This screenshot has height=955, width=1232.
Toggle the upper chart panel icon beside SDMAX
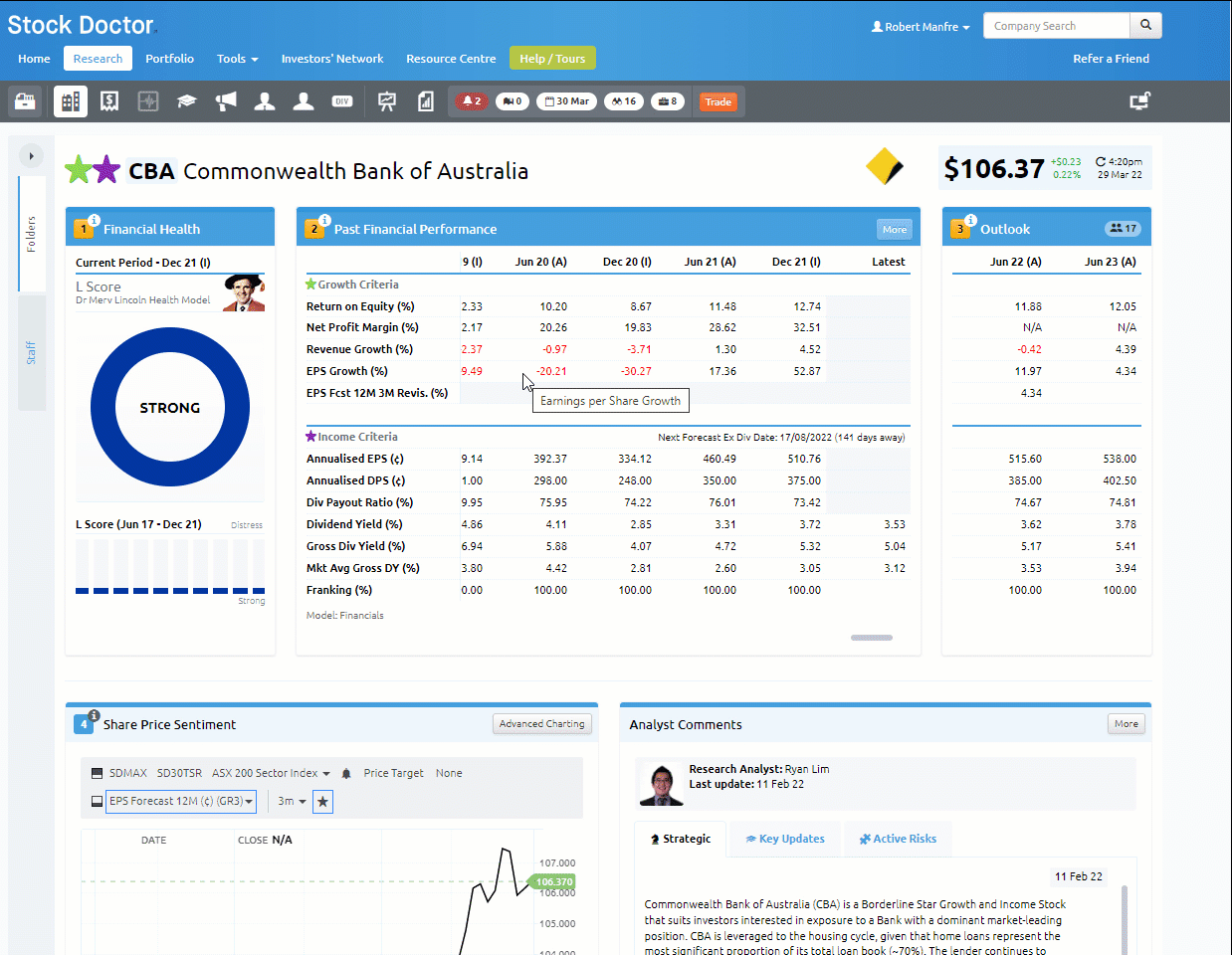point(97,773)
